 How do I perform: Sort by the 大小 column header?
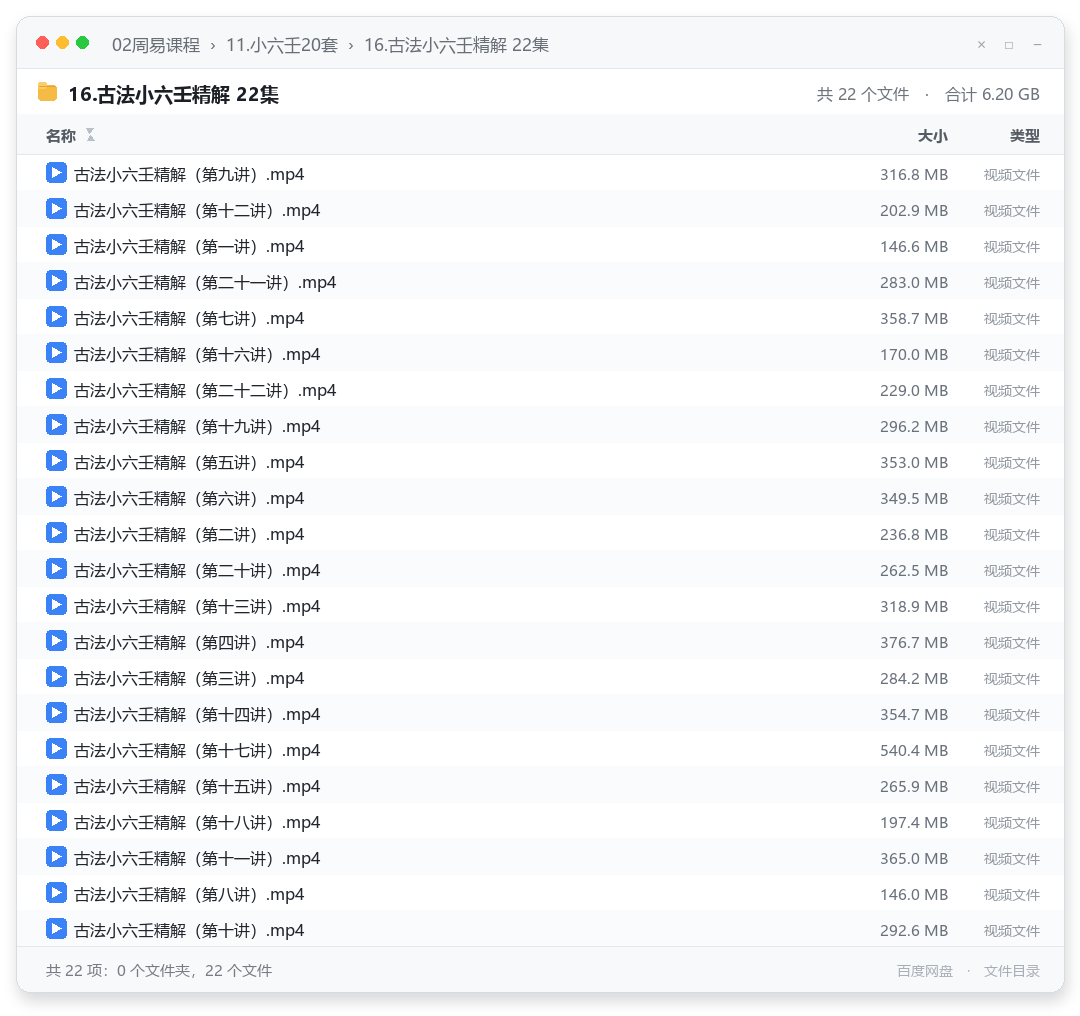coord(933,136)
